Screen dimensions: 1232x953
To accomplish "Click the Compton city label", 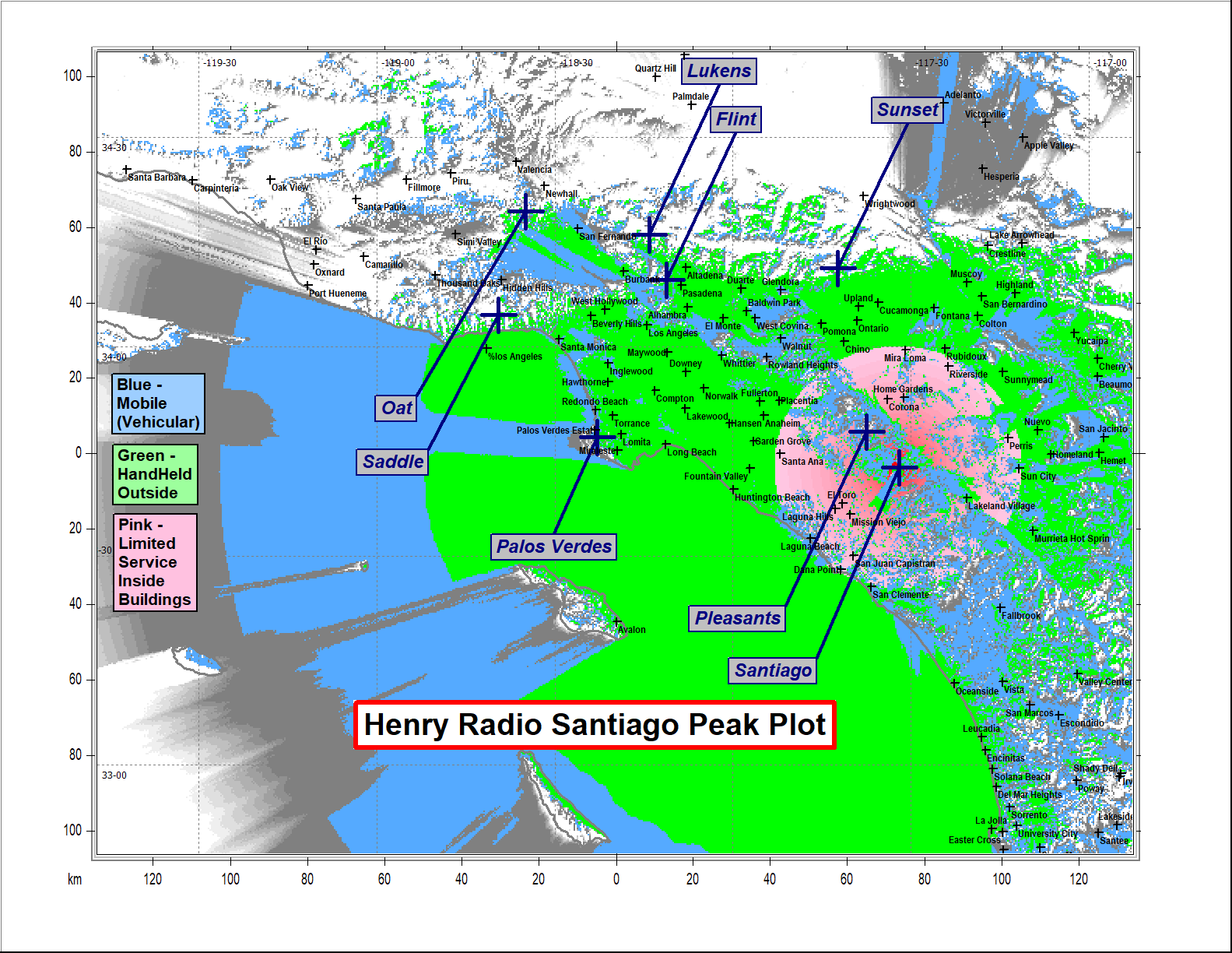I will [x=675, y=399].
